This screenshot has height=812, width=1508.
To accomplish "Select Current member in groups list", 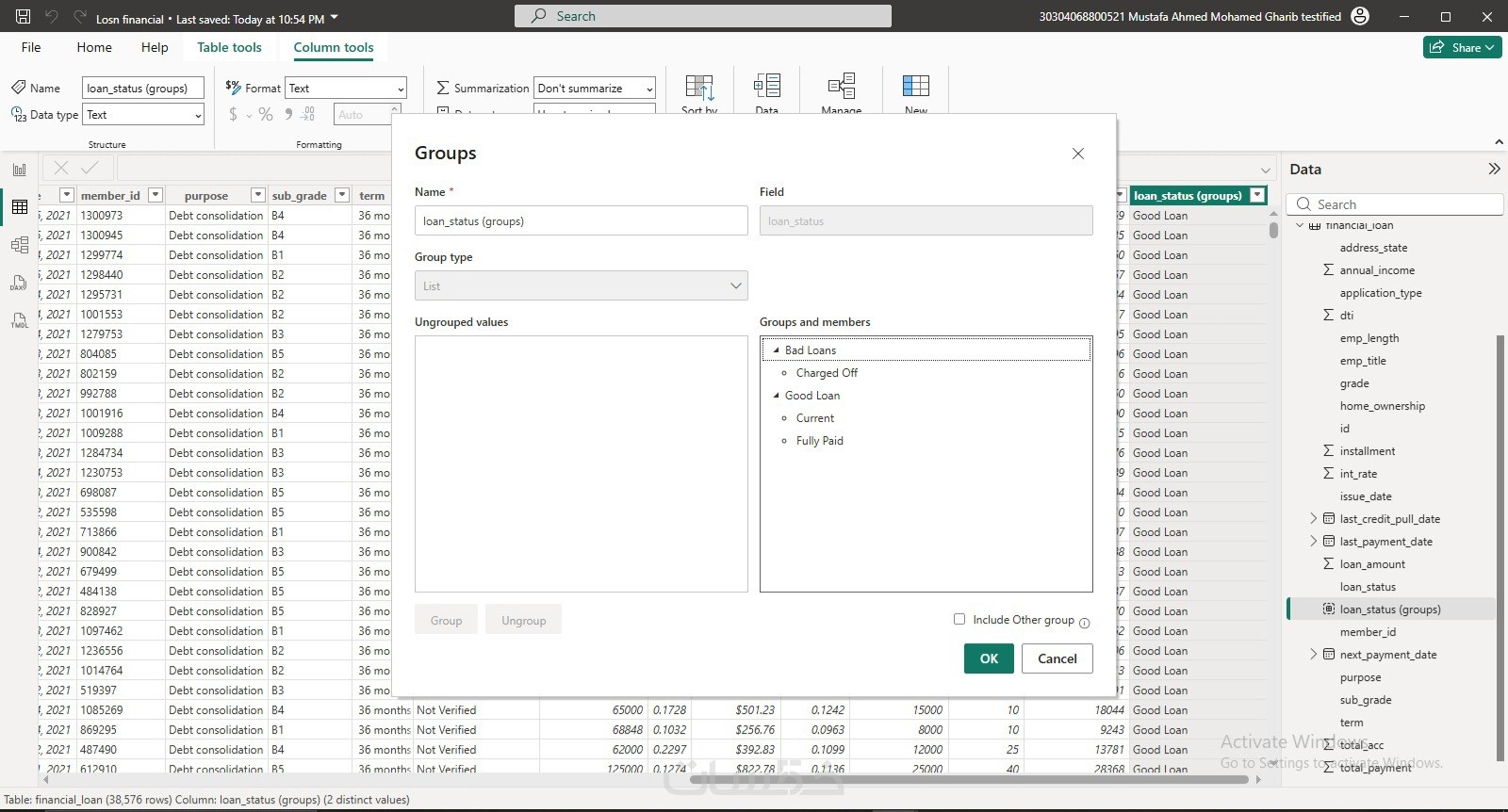I will coord(815,418).
